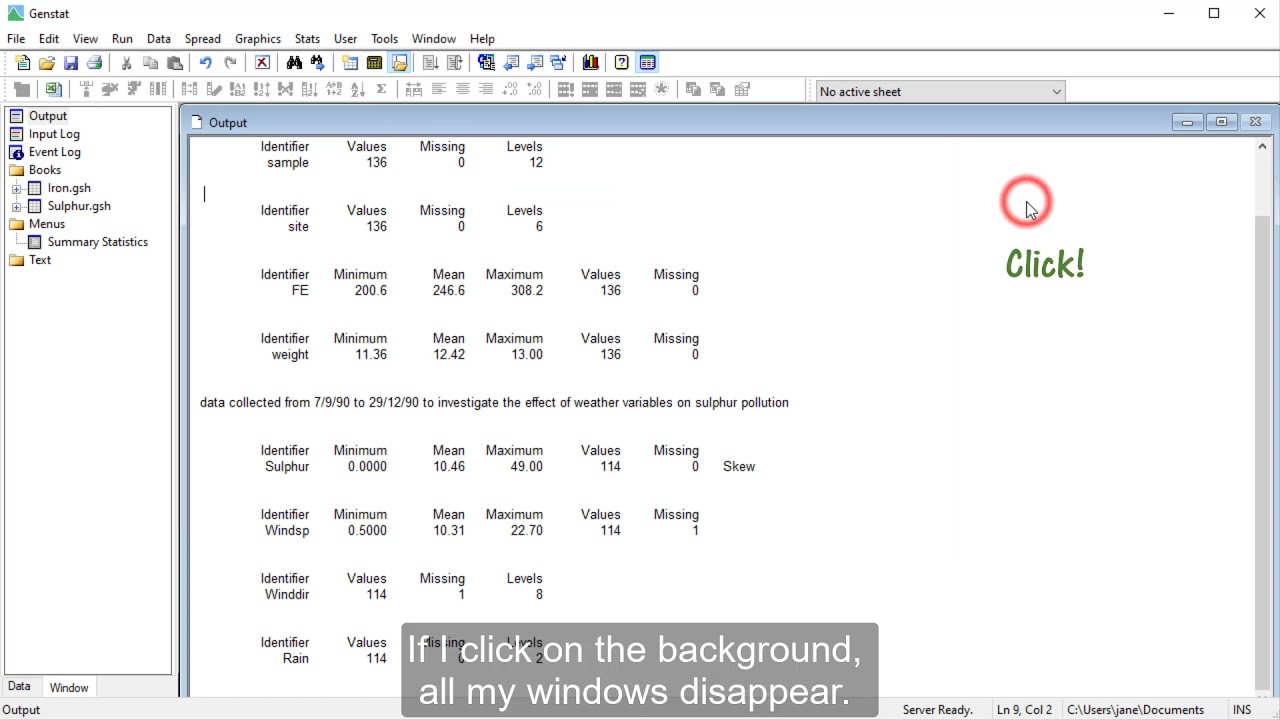
Task: Print the output using the printer icon
Action: [95, 63]
